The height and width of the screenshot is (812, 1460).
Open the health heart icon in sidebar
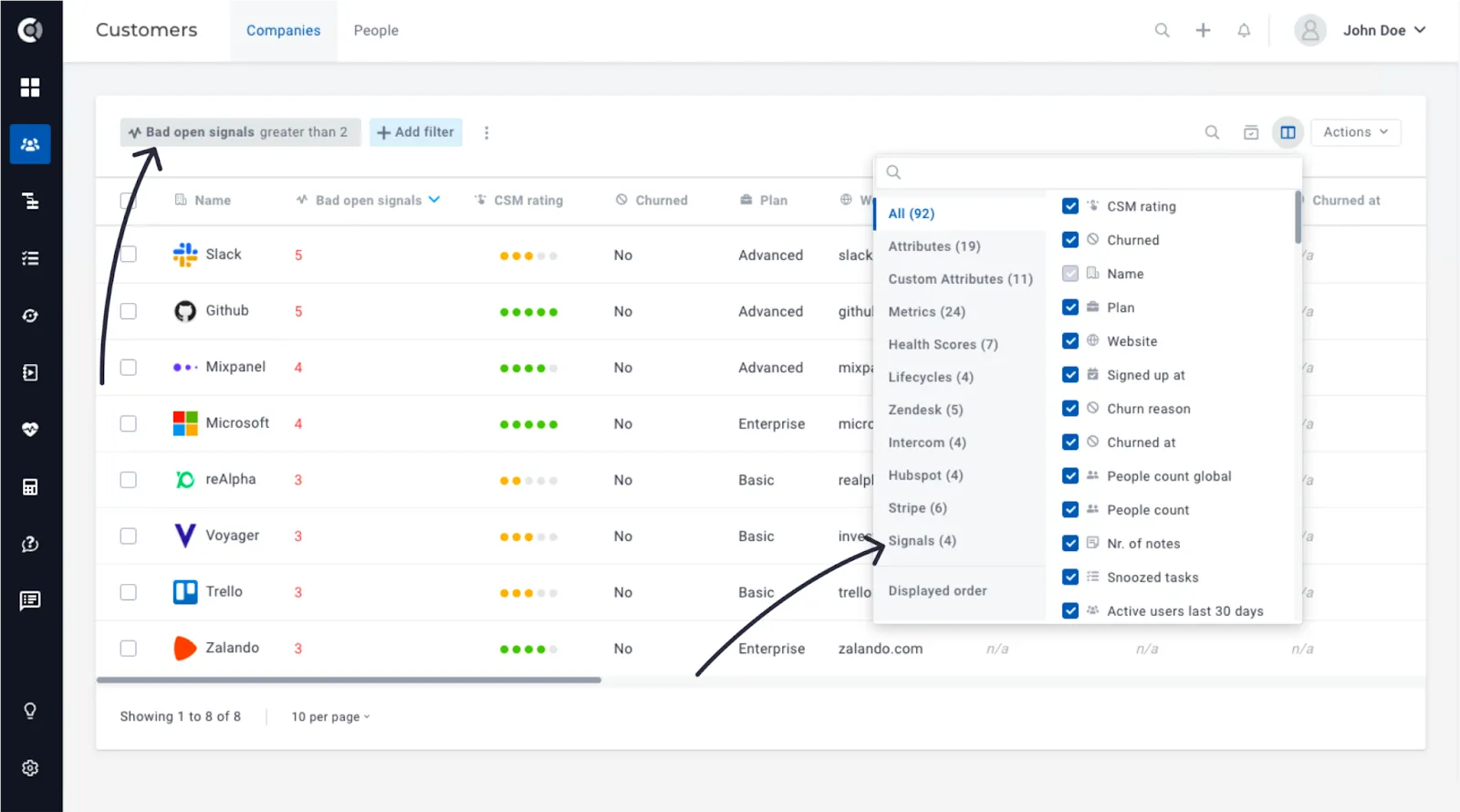[30, 429]
